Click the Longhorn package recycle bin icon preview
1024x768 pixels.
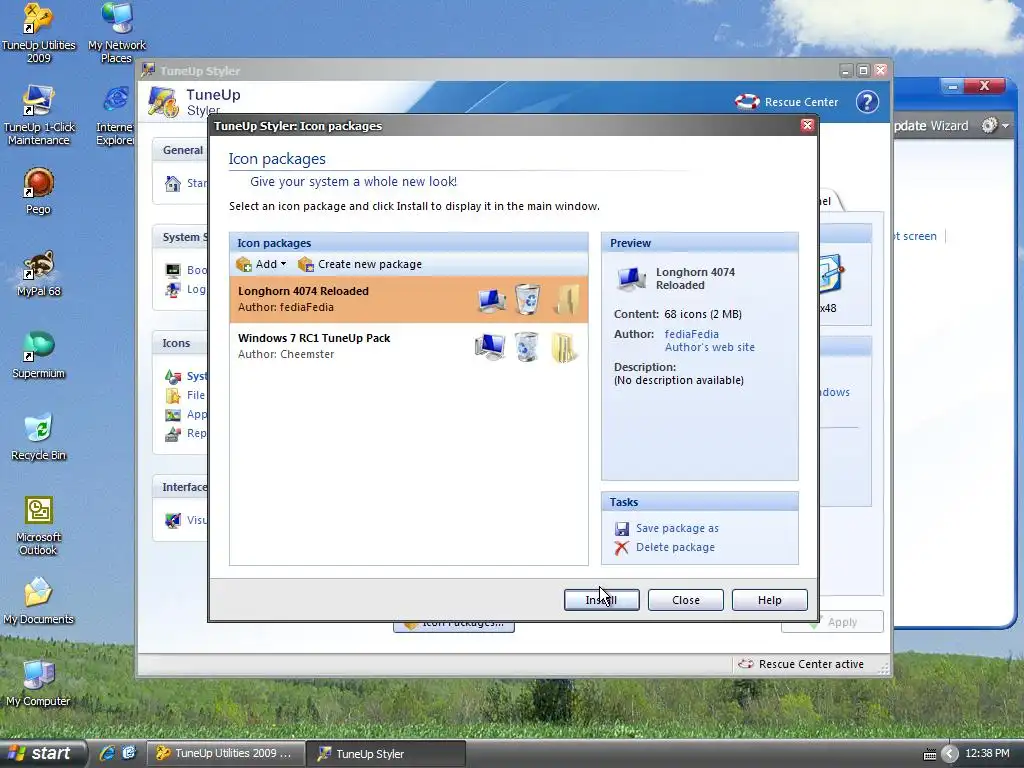(527, 299)
